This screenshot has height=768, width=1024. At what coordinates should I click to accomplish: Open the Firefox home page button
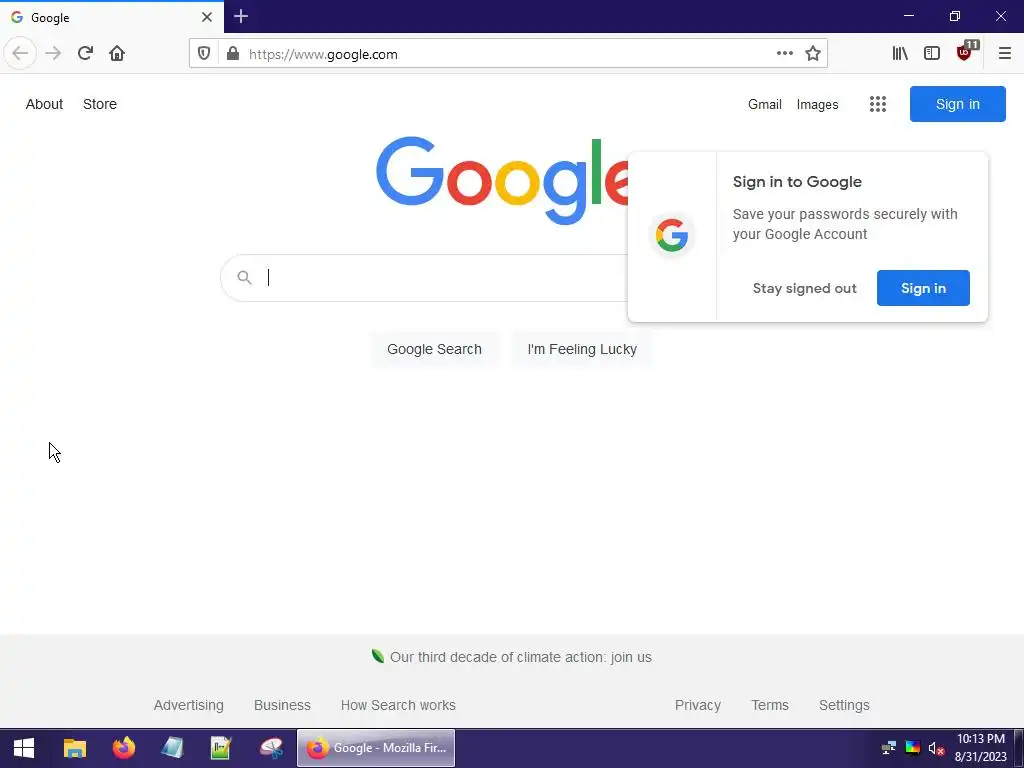[117, 54]
